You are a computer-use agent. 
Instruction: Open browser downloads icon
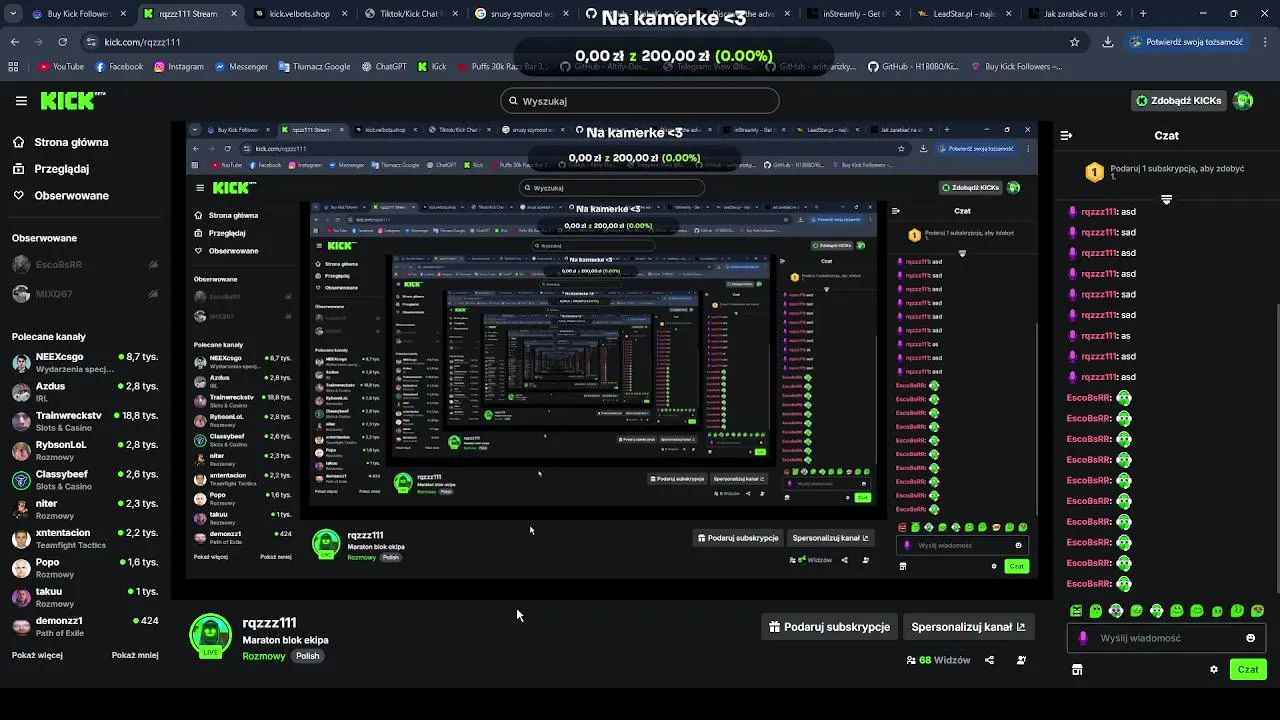[x=1108, y=42]
